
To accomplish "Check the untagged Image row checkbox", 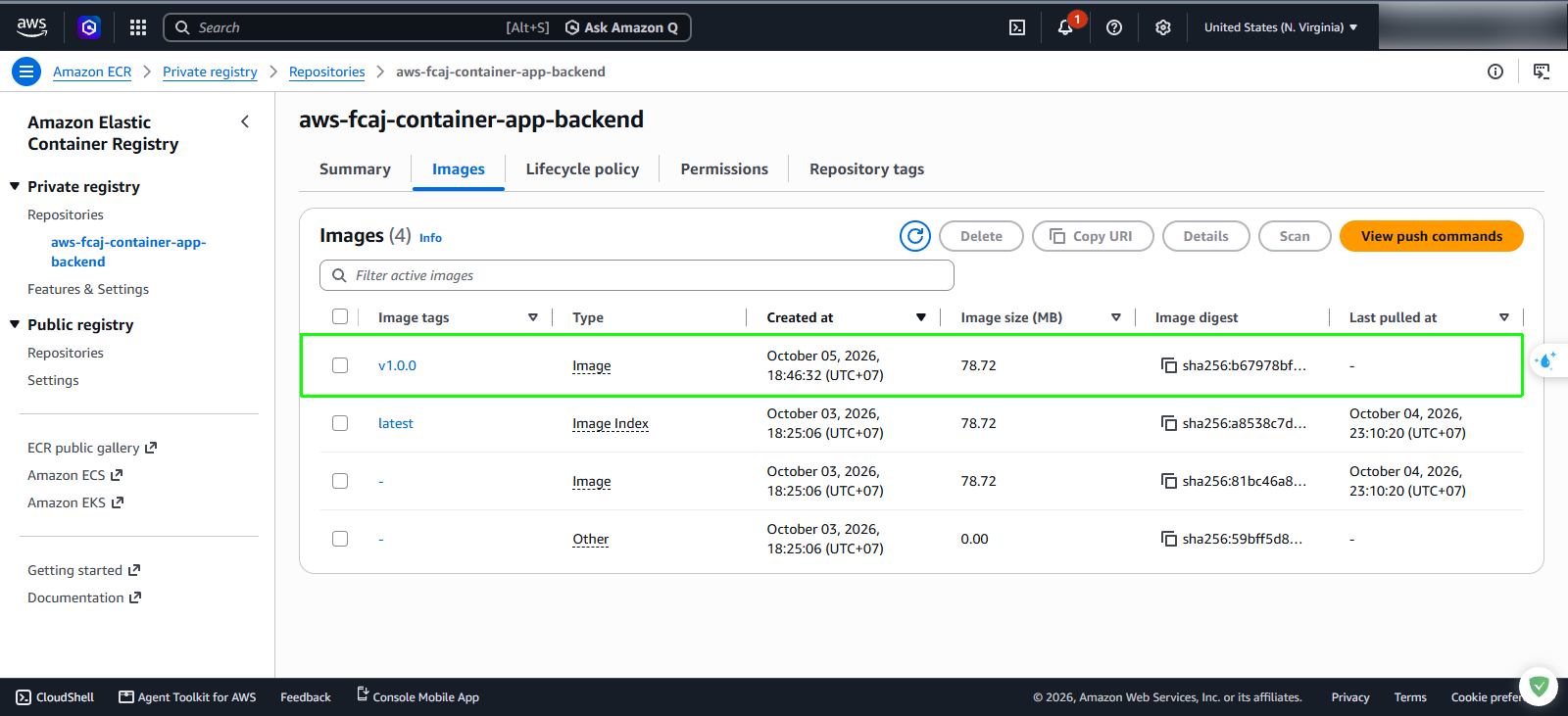I will 340,481.
